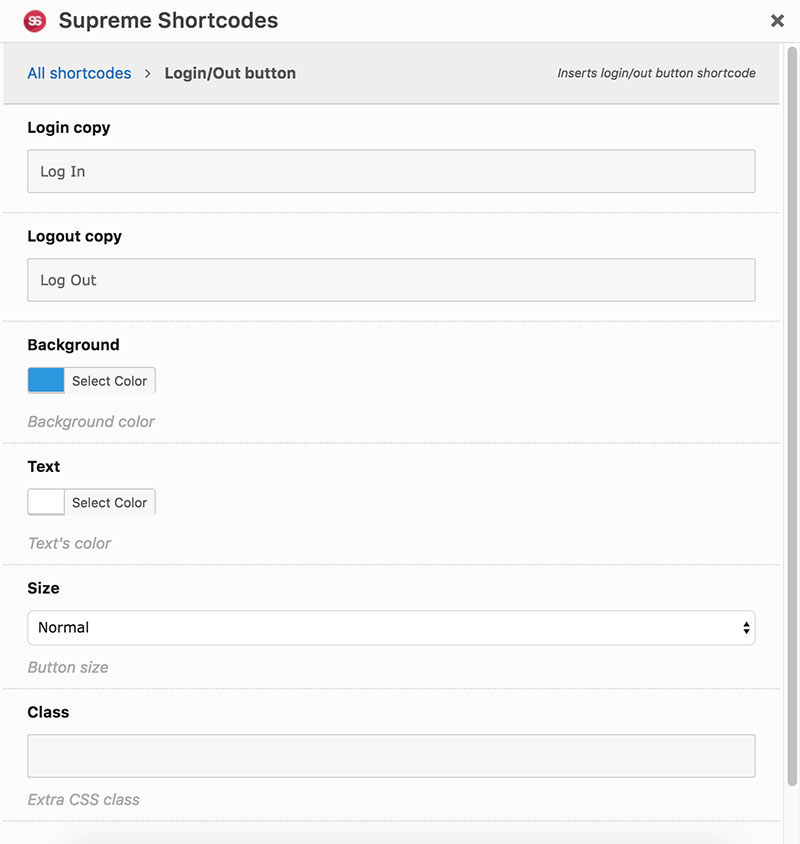
Task: Click the Login copy label
Action: [69, 128]
